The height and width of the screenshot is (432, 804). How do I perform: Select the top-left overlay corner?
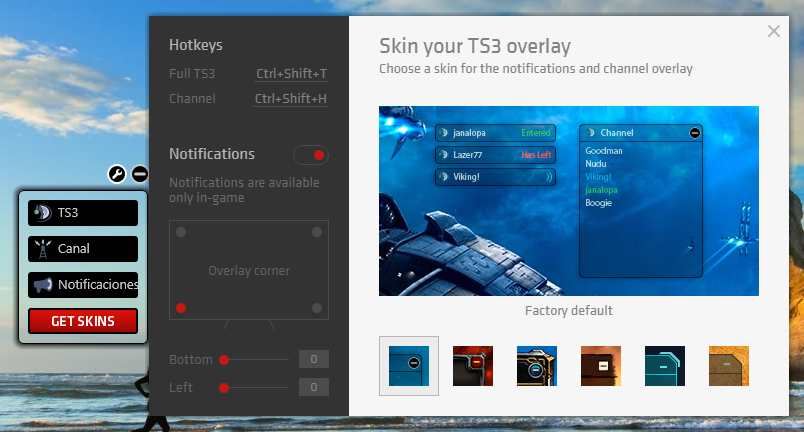click(181, 232)
